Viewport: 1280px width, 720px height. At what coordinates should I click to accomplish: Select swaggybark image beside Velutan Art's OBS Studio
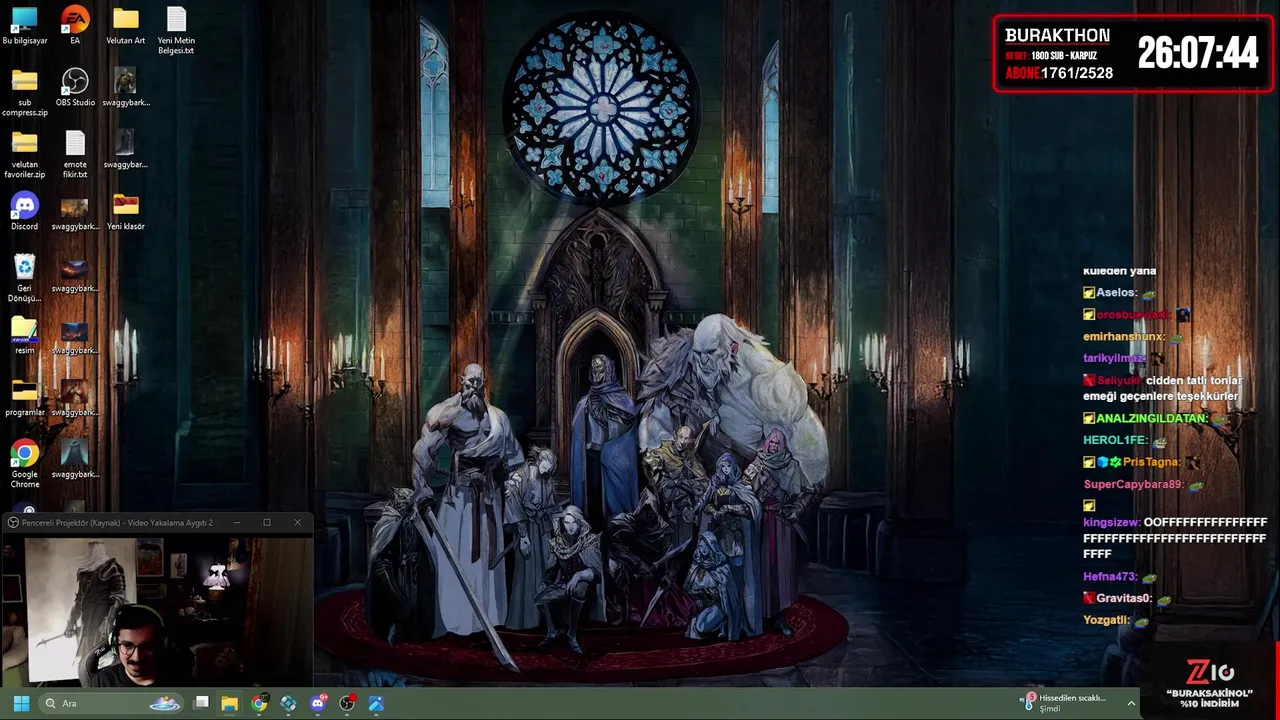(125, 88)
